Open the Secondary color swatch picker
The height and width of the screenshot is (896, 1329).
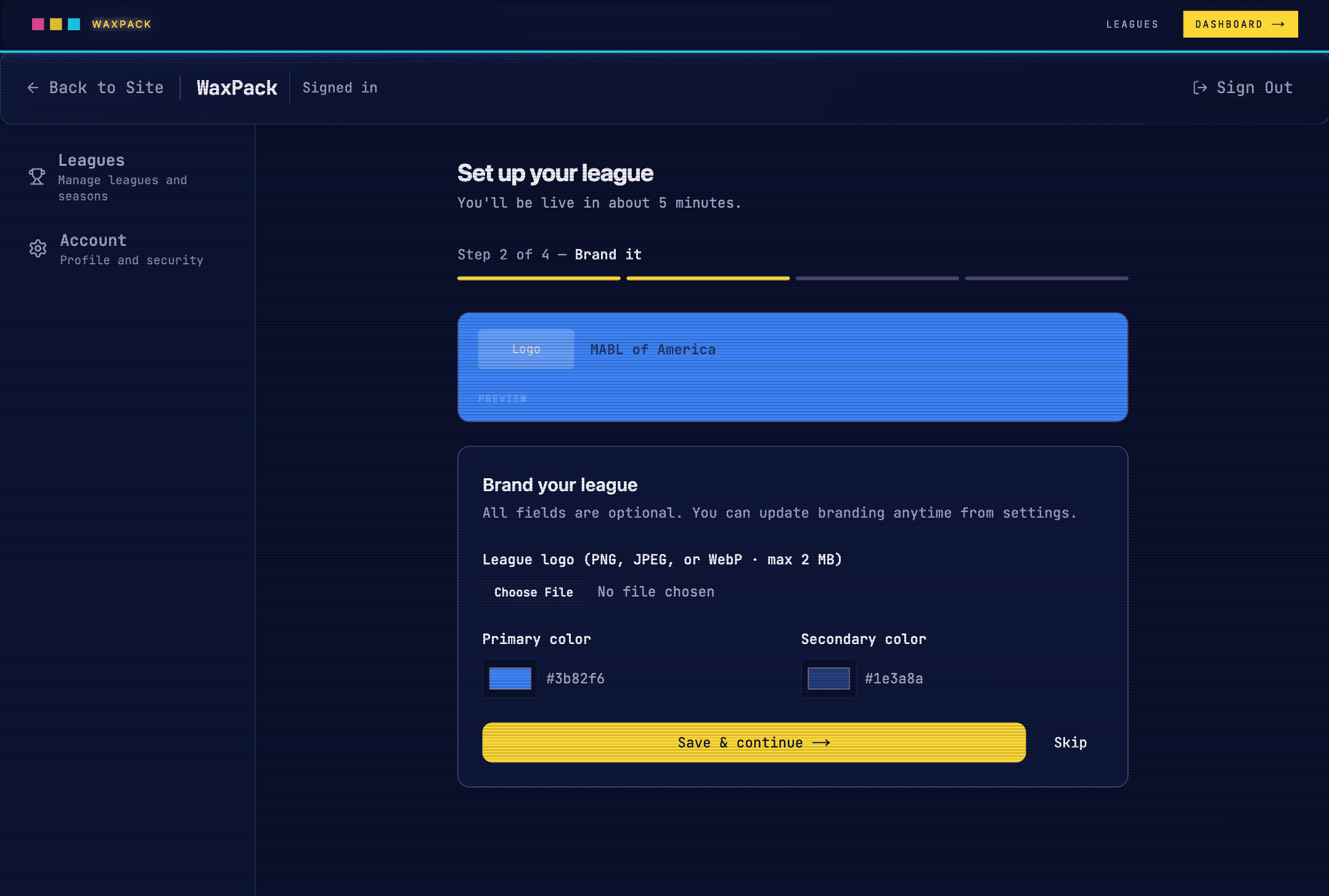[828, 678]
